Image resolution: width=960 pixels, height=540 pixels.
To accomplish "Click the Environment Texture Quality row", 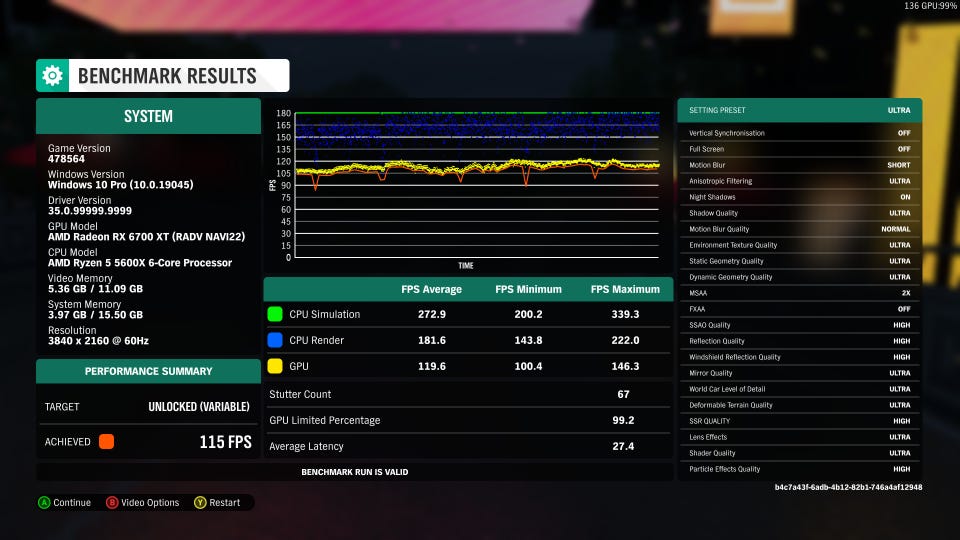I will [x=800, y=245].
